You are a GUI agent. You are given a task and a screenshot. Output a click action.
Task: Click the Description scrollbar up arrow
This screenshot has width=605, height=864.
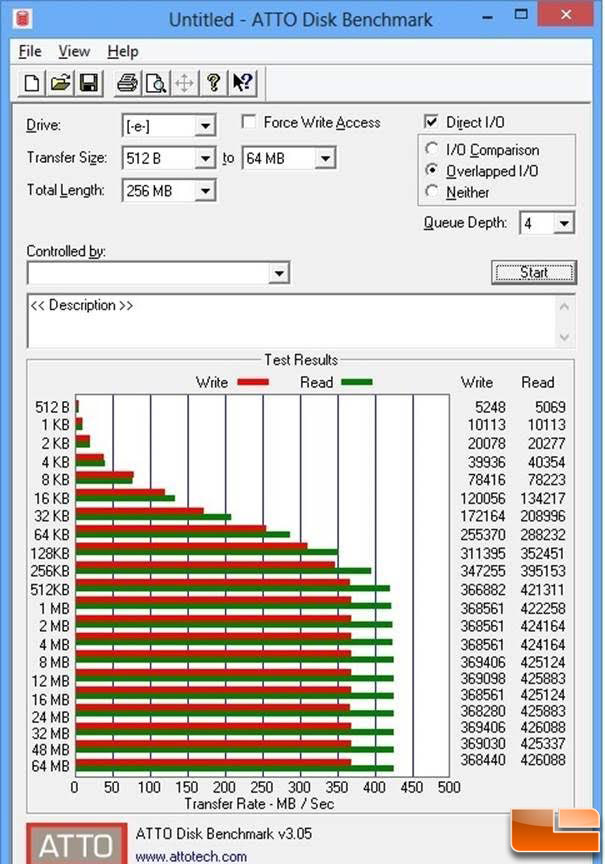tap(564, 306)
